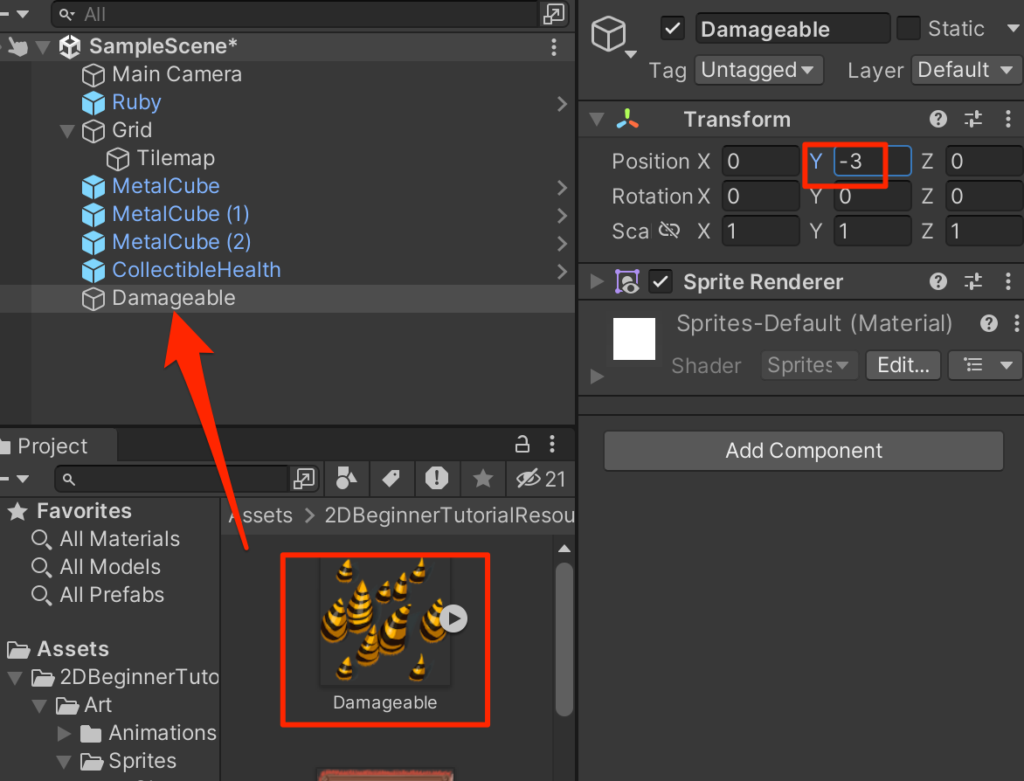Open the All Prefabs favorite search

112,595
